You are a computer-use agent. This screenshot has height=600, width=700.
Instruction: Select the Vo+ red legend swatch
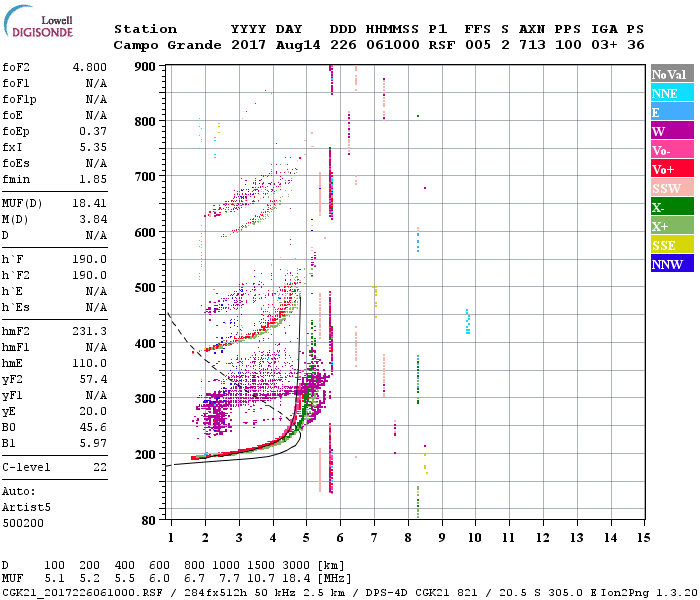click(x=672, y=169)
